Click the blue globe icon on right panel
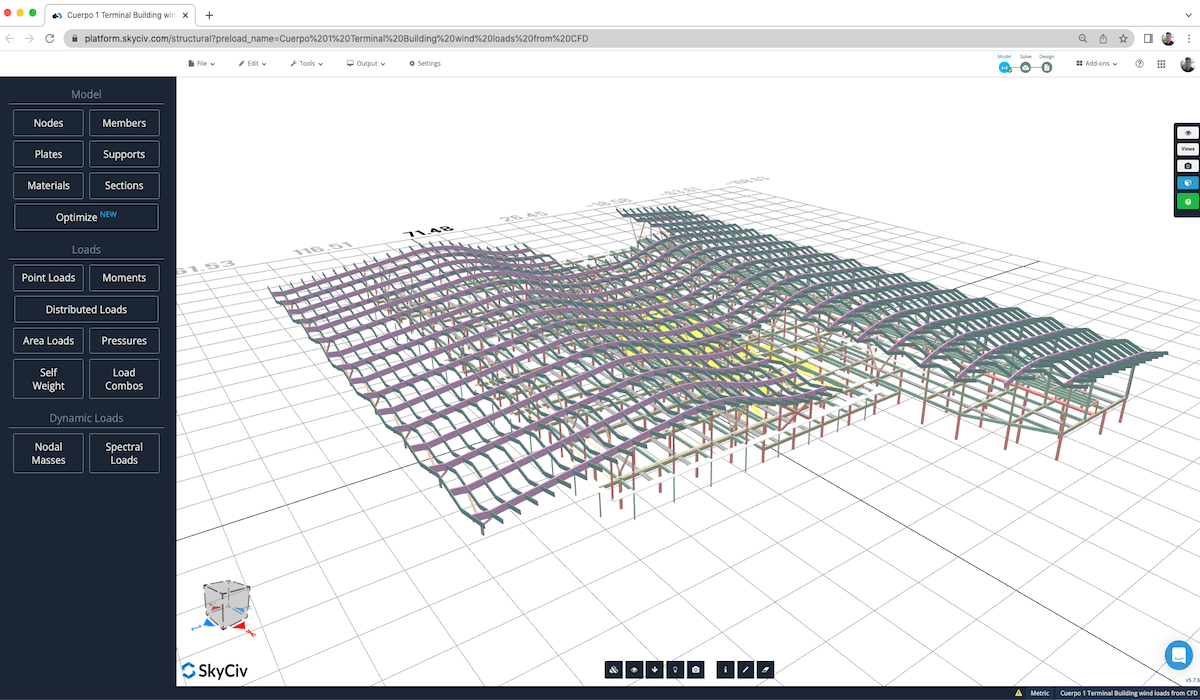 [x=1187, y=182]
